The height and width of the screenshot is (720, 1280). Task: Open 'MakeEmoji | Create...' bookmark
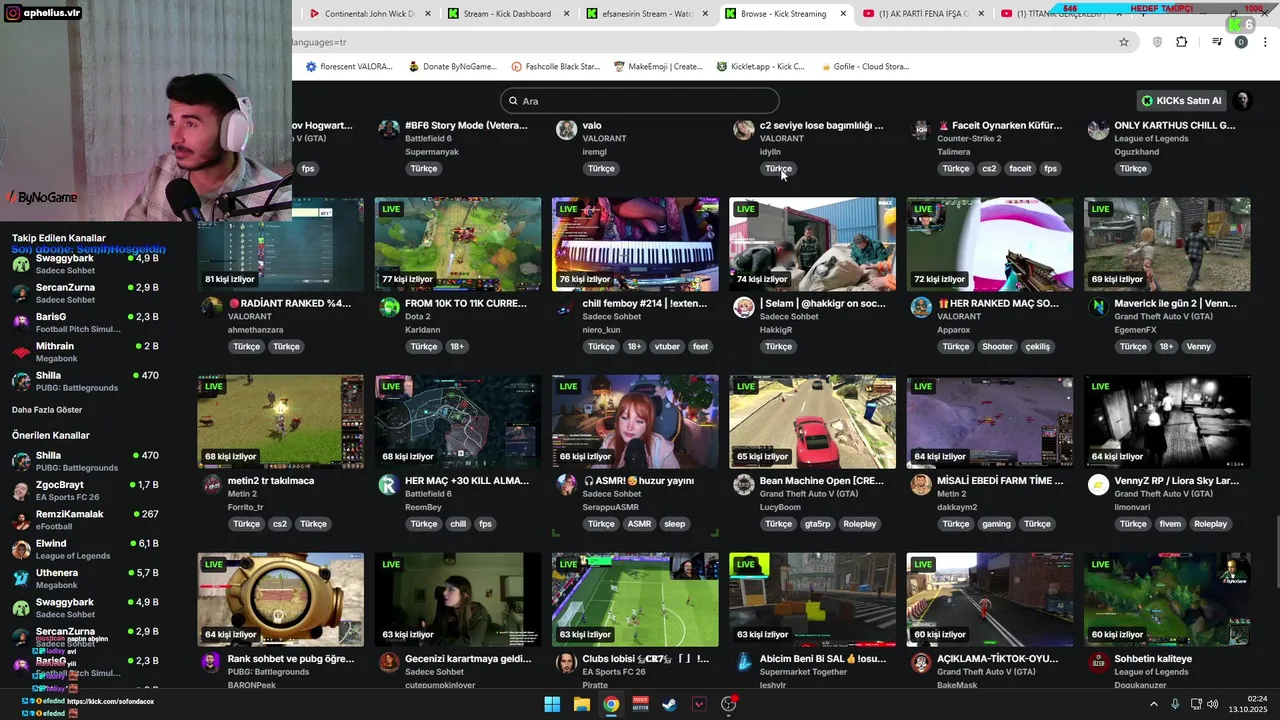658,67
